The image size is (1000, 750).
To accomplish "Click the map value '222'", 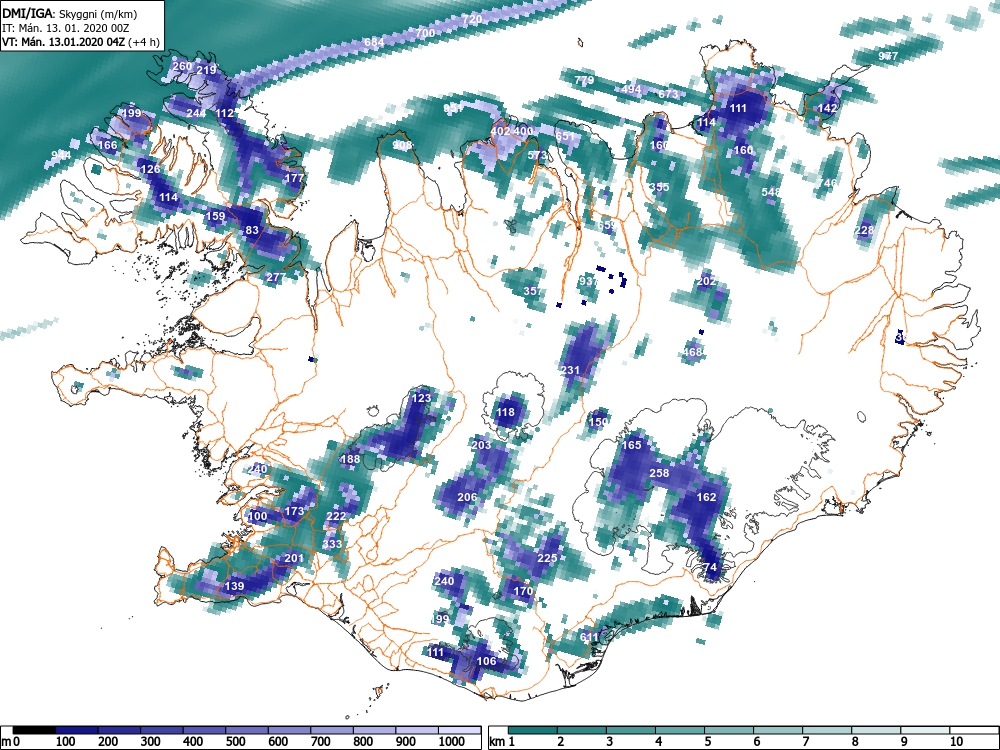I will tap(336, 516).
